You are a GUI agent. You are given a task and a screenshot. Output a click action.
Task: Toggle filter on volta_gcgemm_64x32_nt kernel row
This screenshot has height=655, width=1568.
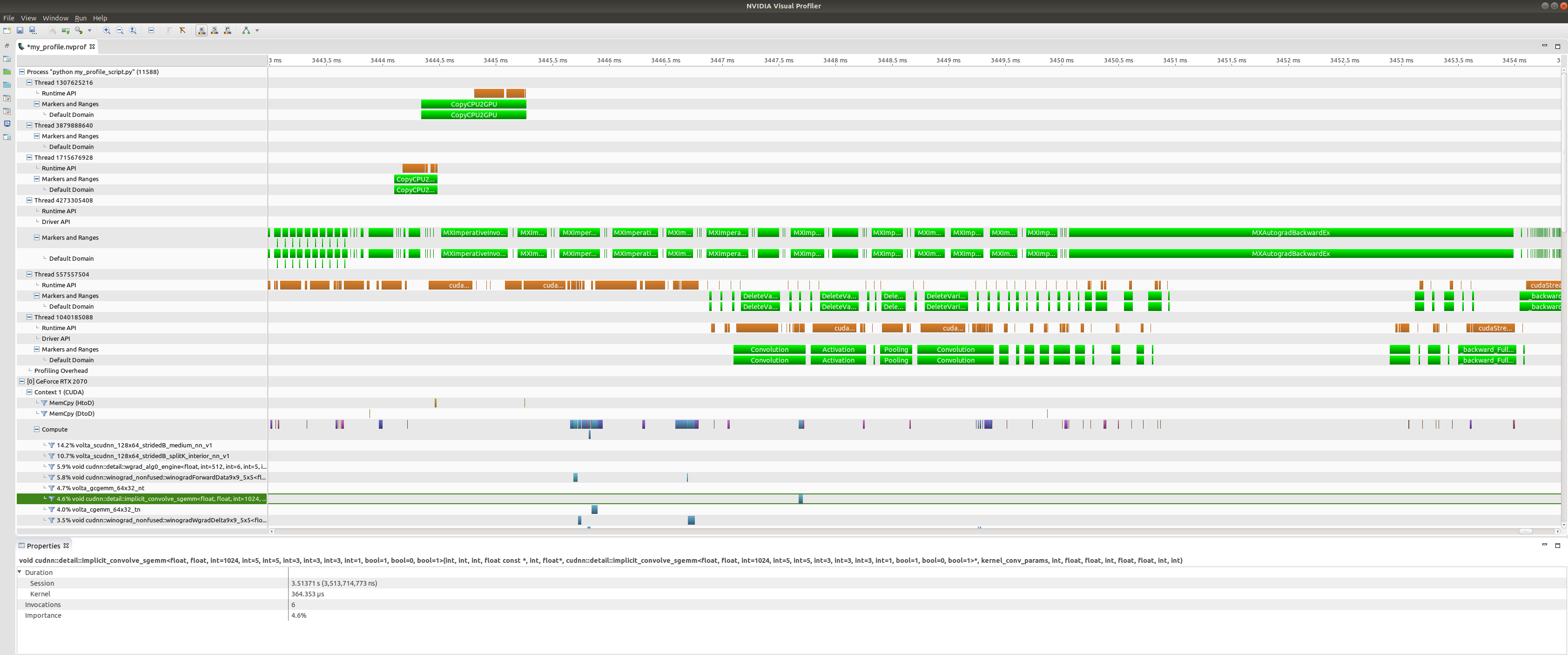(x=51, y=487)
